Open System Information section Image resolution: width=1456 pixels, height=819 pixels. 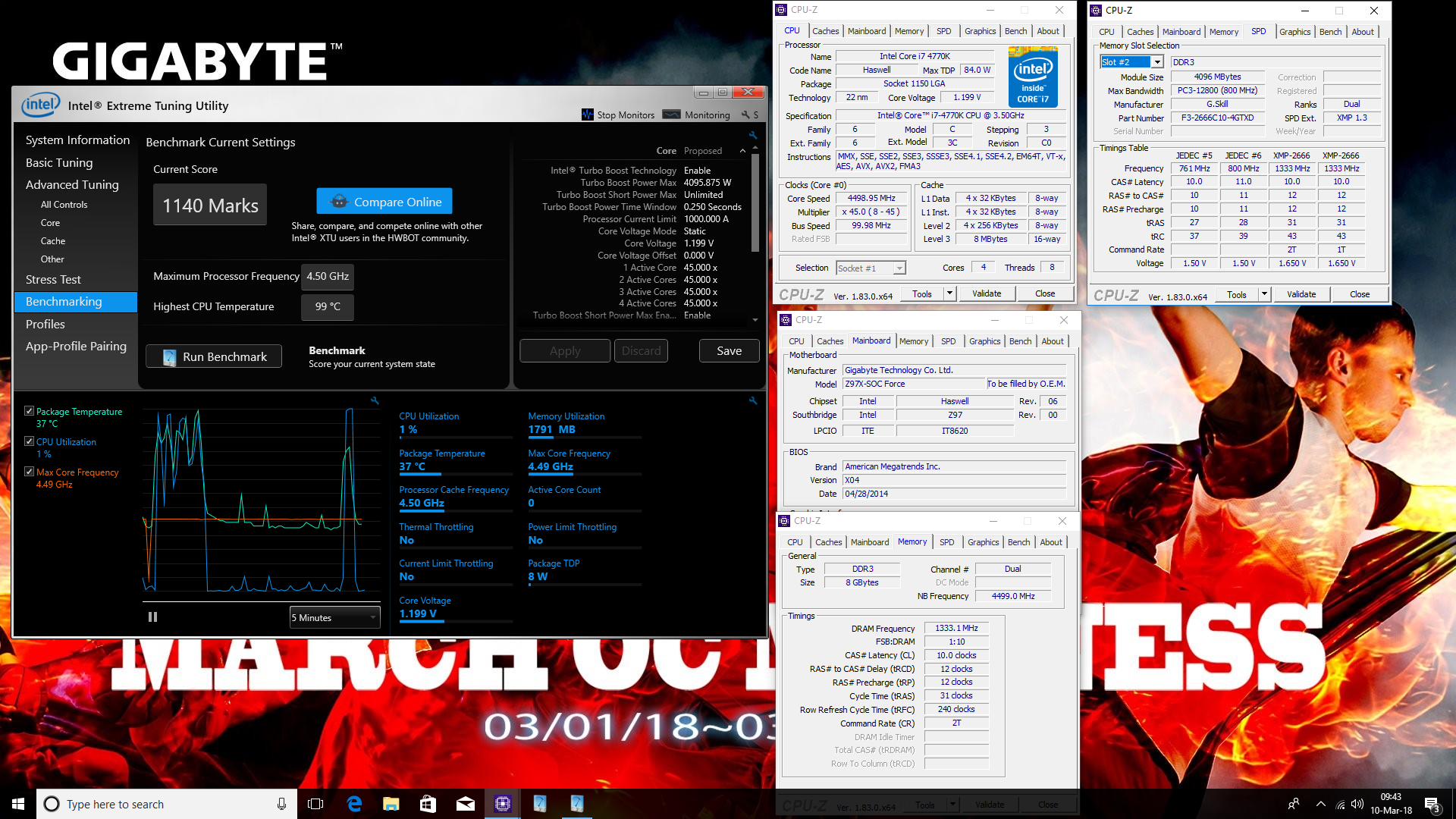77,140
